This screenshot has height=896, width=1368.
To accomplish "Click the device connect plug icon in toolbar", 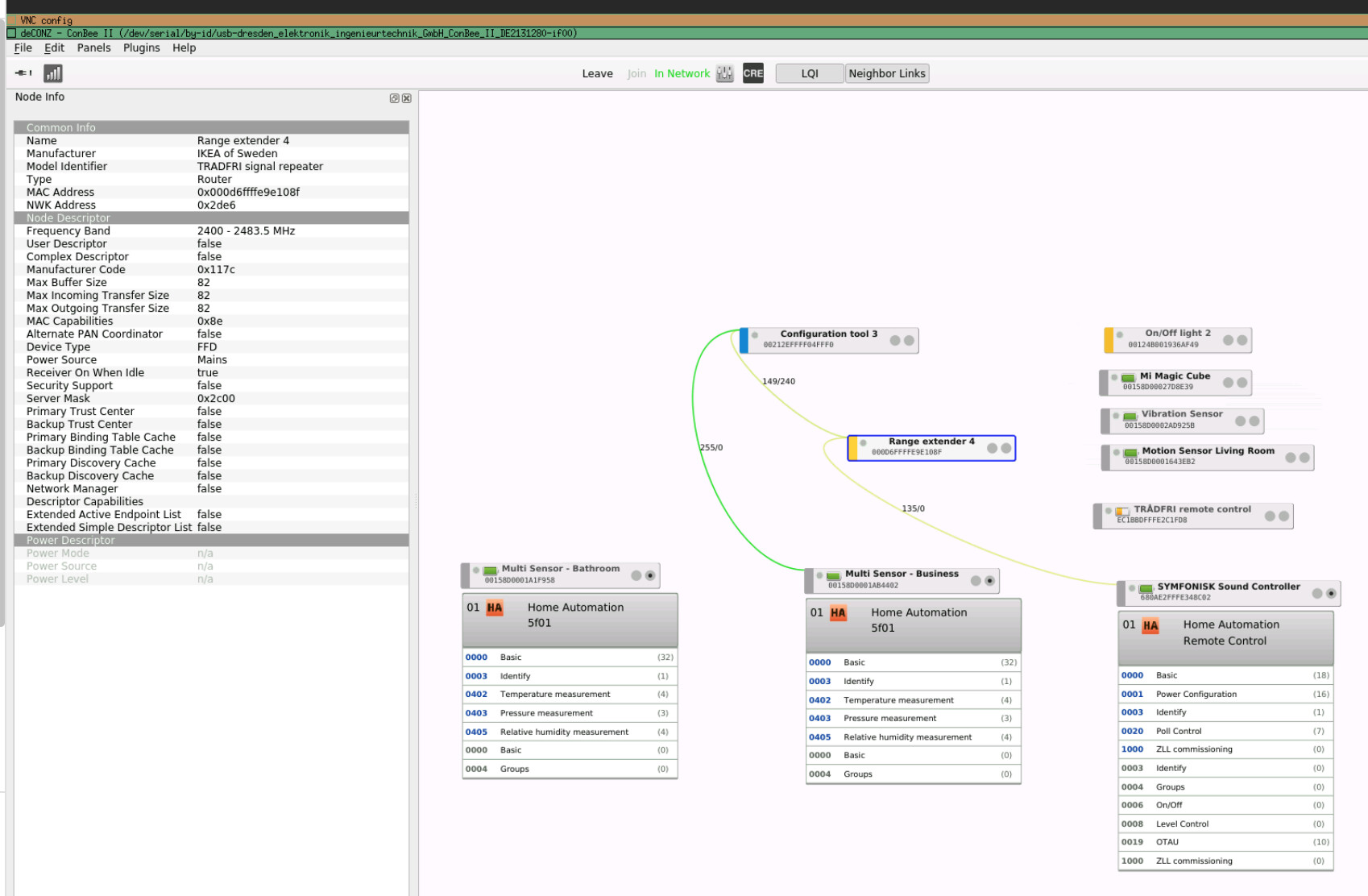I will (x=23, y=73).
